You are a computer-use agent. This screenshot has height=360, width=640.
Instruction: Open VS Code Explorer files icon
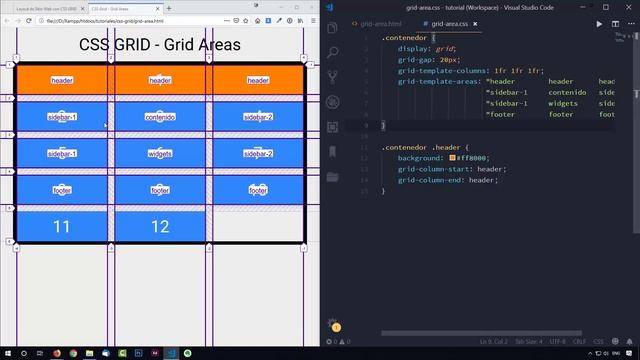click(332, 28)
